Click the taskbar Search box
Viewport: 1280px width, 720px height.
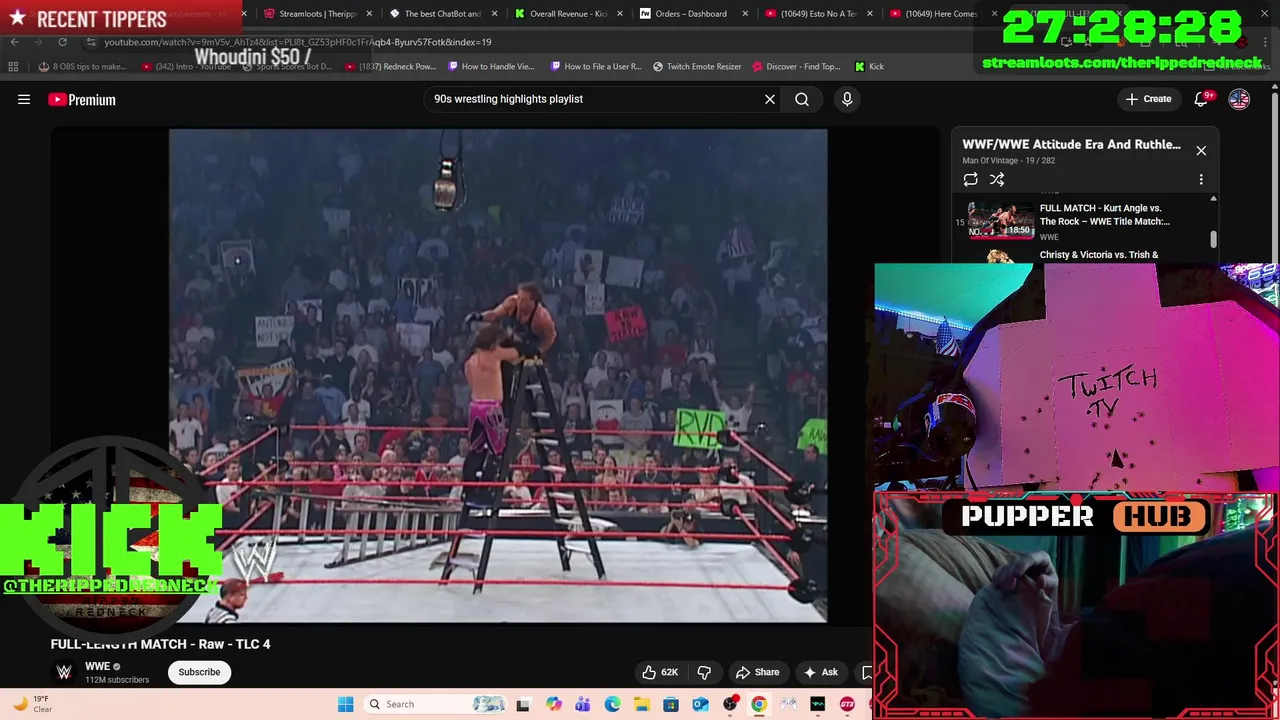[x=434, y=704]
